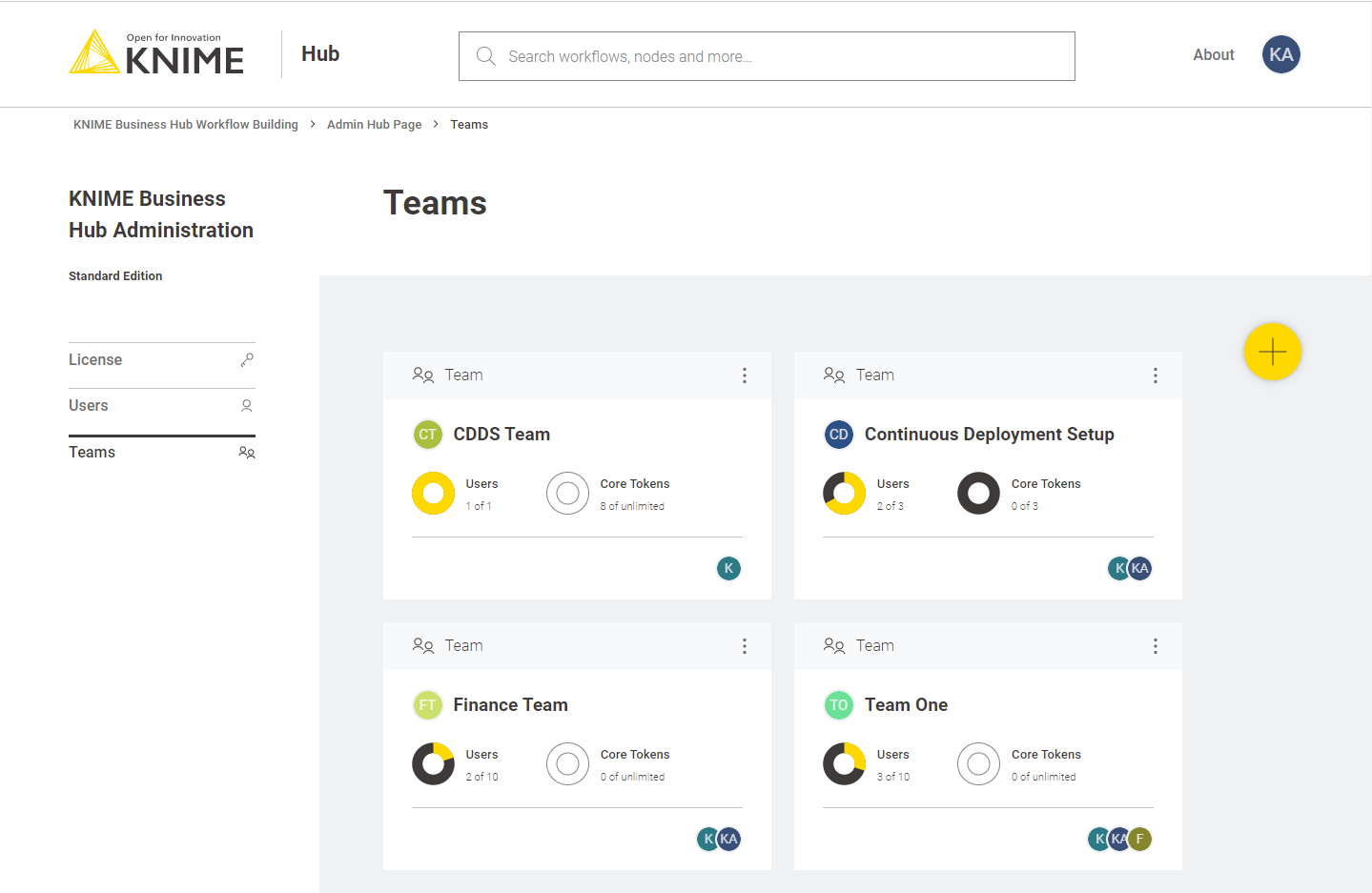Click the K member avatar in CDDS Team
Image resolution: width=1372 pixels, height=893 pixels.
click(x=728, y=568)
